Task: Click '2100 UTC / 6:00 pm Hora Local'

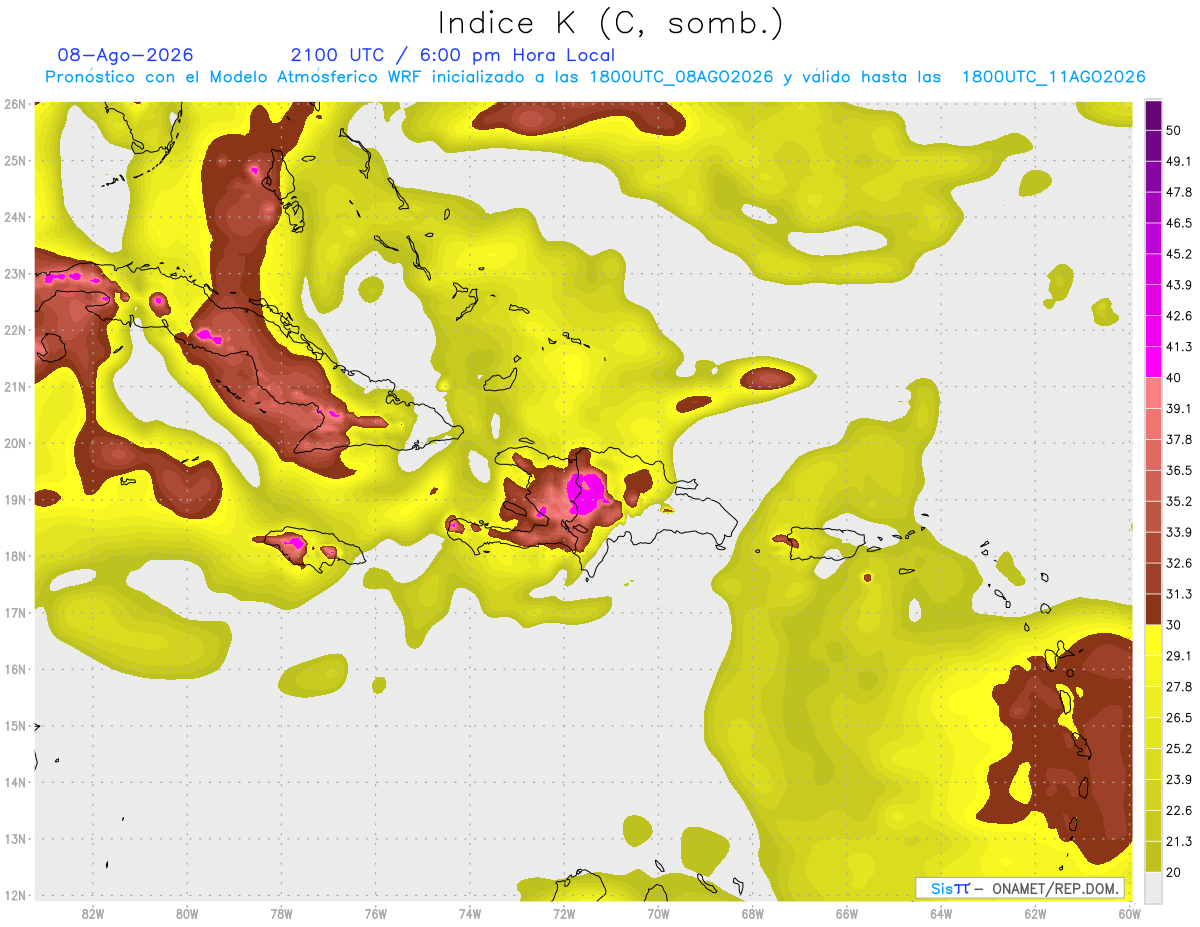Action: click(453, 55)
